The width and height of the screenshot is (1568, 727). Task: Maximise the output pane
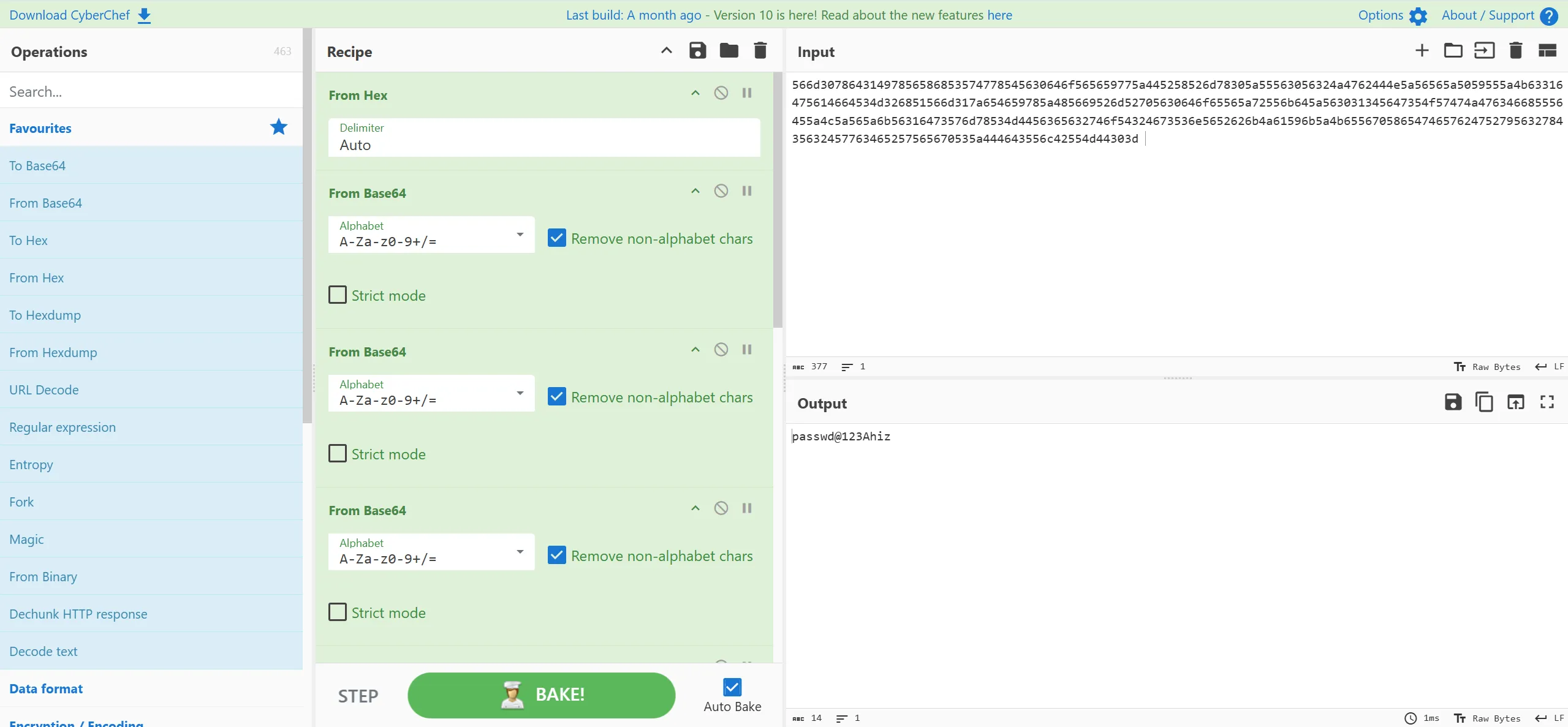(1547, 402)
